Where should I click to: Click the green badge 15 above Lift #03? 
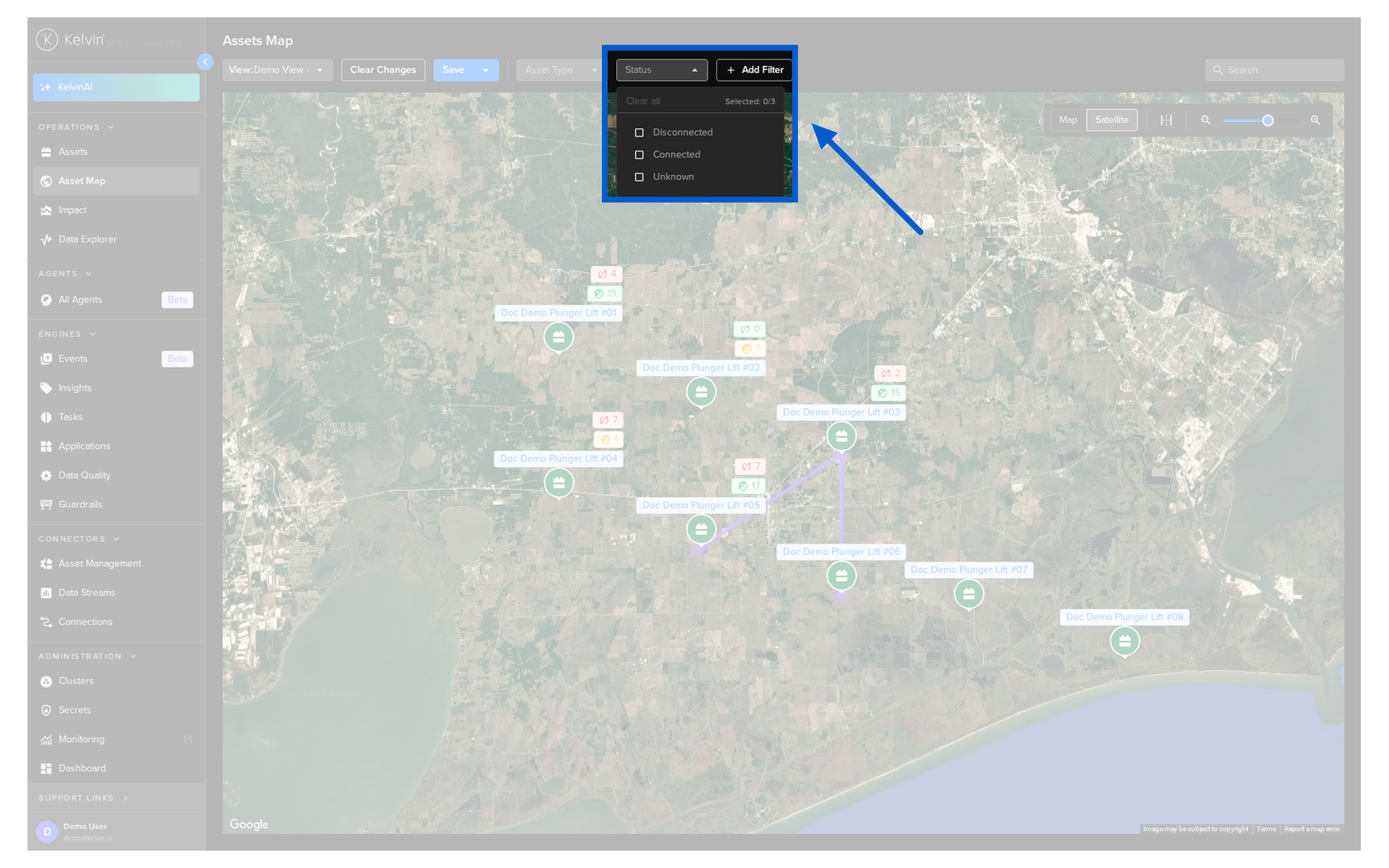tap(889, 393)
